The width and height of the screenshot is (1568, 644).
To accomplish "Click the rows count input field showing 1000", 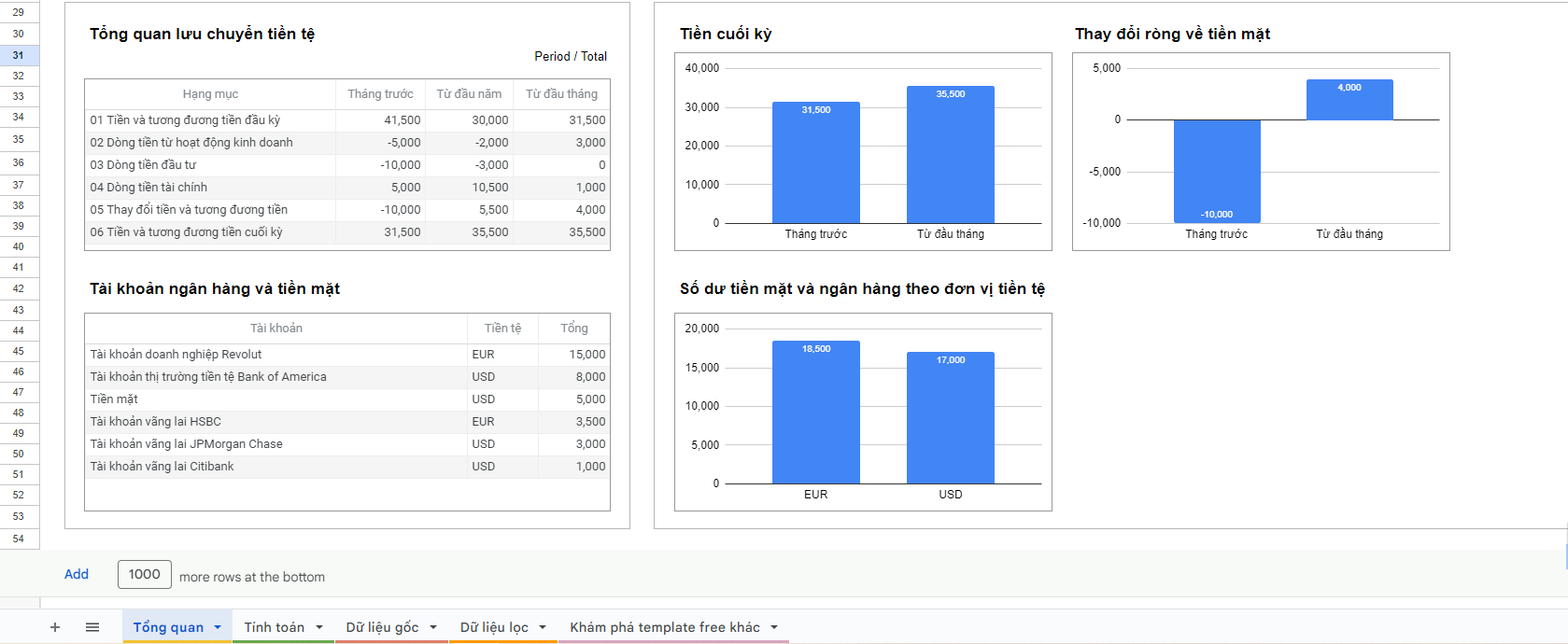I will (145, 574).
